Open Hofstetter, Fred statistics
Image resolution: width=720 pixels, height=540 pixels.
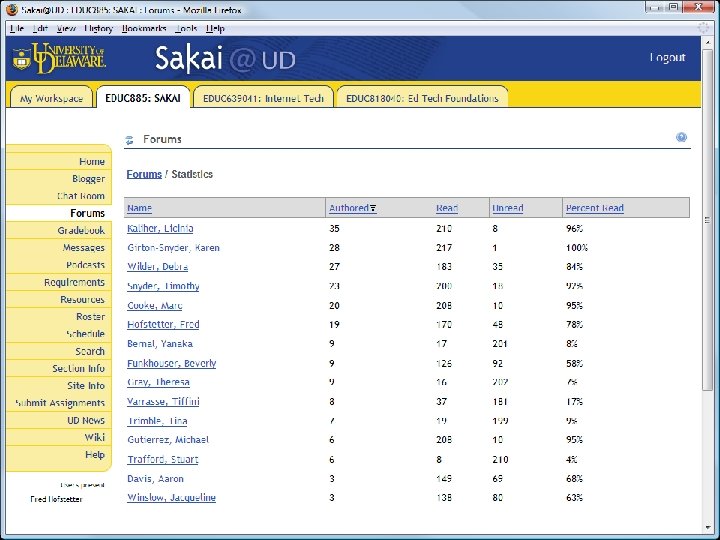tap(163, 324)
